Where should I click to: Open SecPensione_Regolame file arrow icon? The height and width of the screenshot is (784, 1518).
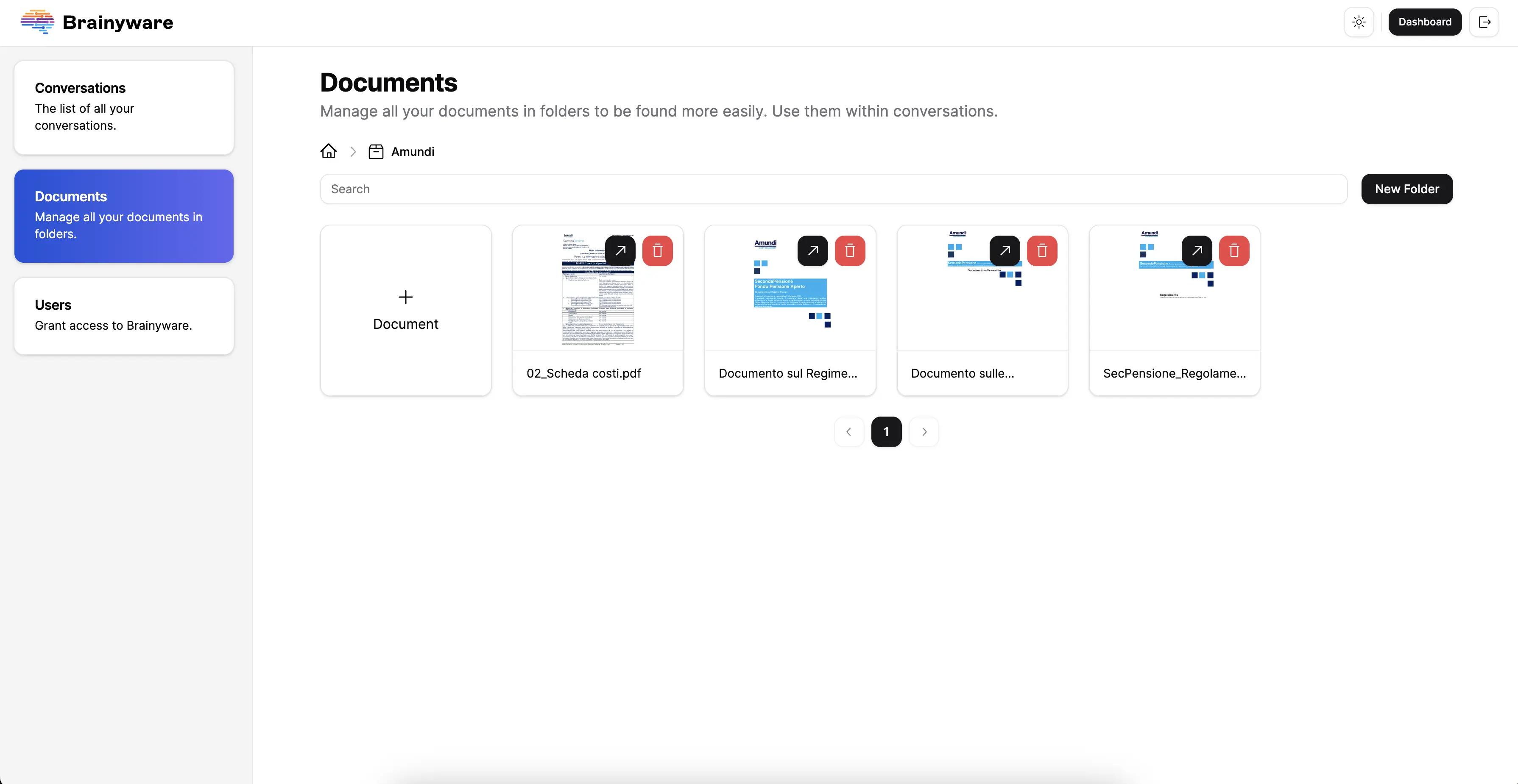[x=1197, y=251]
